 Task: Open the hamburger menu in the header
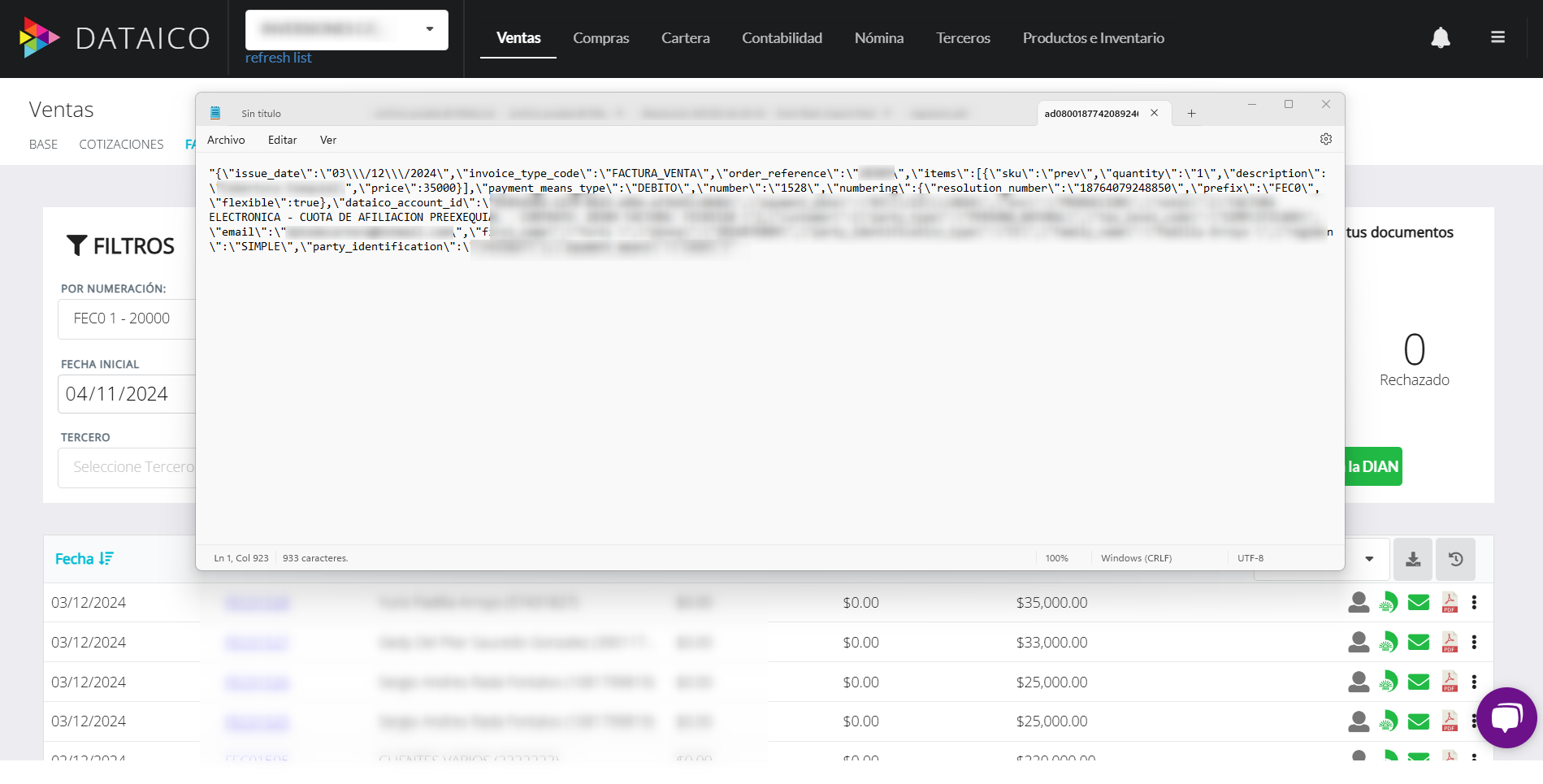coord(1497,37)
